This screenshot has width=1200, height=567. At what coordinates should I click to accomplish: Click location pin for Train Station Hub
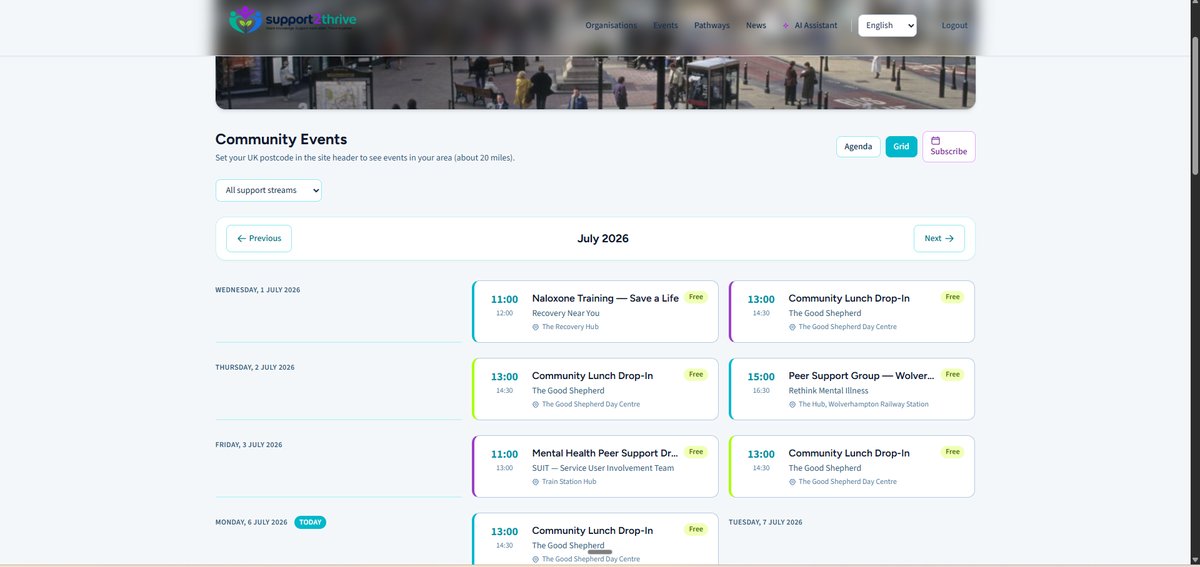(536, 482)
